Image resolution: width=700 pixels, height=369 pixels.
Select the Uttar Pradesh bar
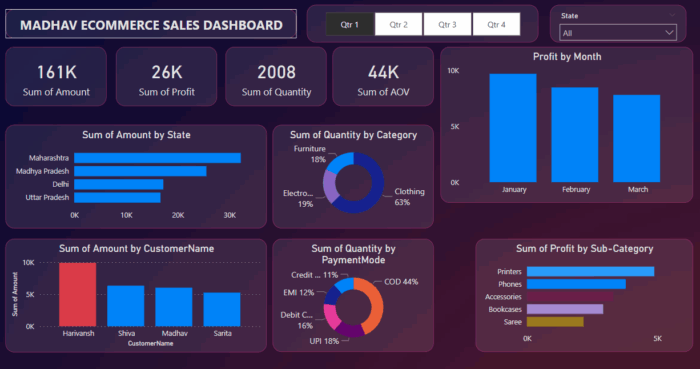117,197
